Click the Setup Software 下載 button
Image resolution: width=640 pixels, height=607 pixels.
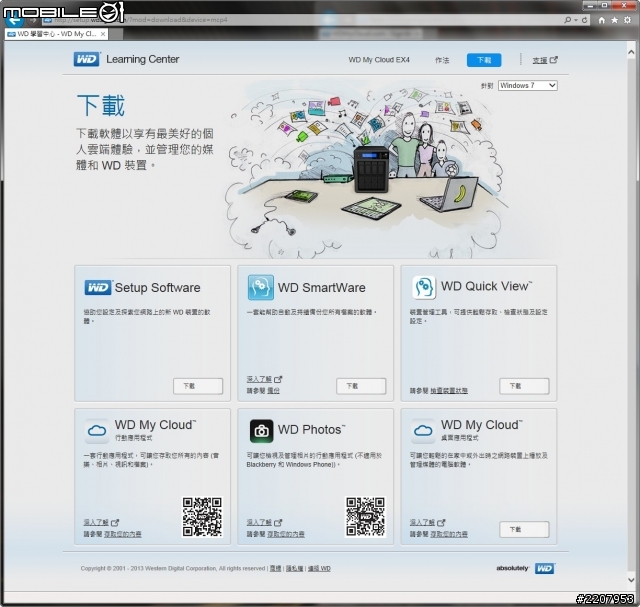(x=198, y=386)
